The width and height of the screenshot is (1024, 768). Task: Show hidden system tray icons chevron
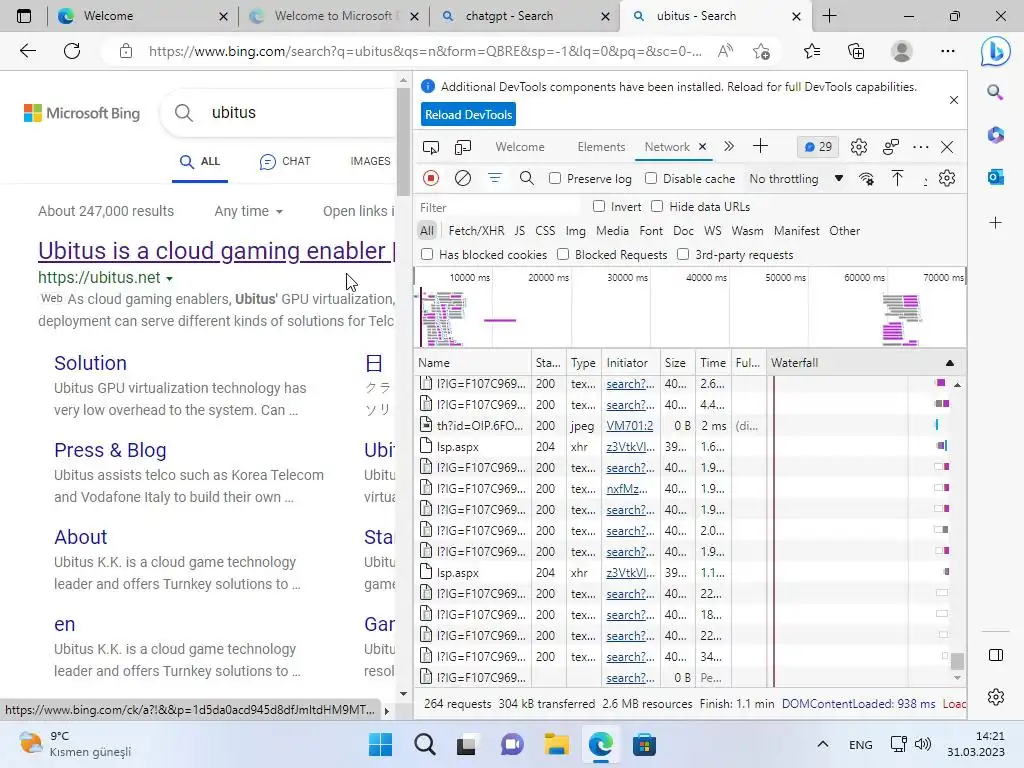[x=823, y=744]
